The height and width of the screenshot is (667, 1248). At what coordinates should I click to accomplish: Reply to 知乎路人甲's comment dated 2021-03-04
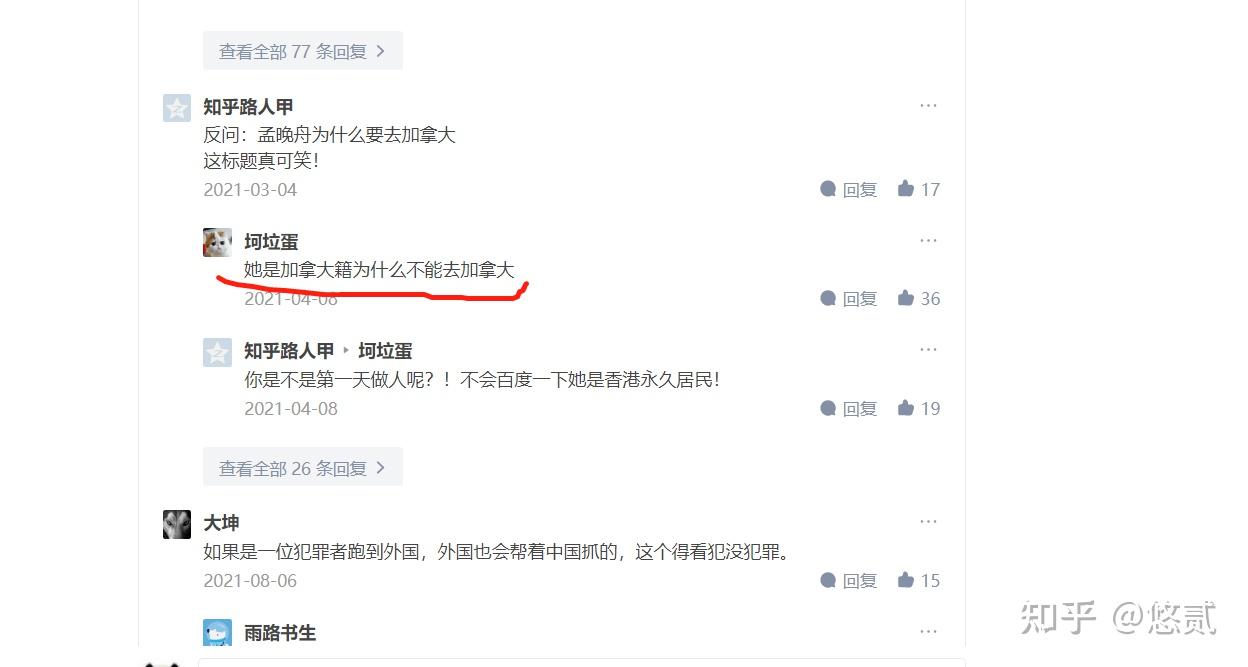[848, 189]
